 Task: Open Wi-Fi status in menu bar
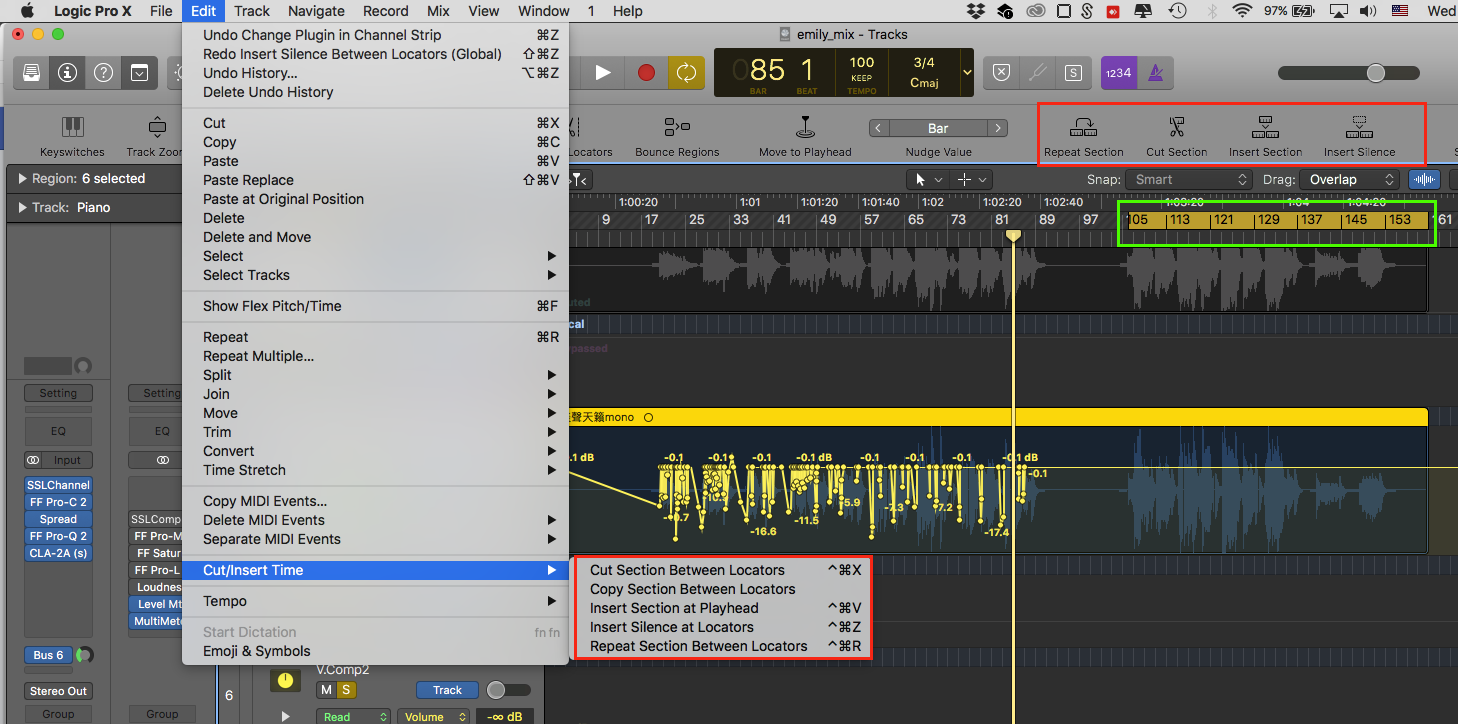[x=1243, y=11]
